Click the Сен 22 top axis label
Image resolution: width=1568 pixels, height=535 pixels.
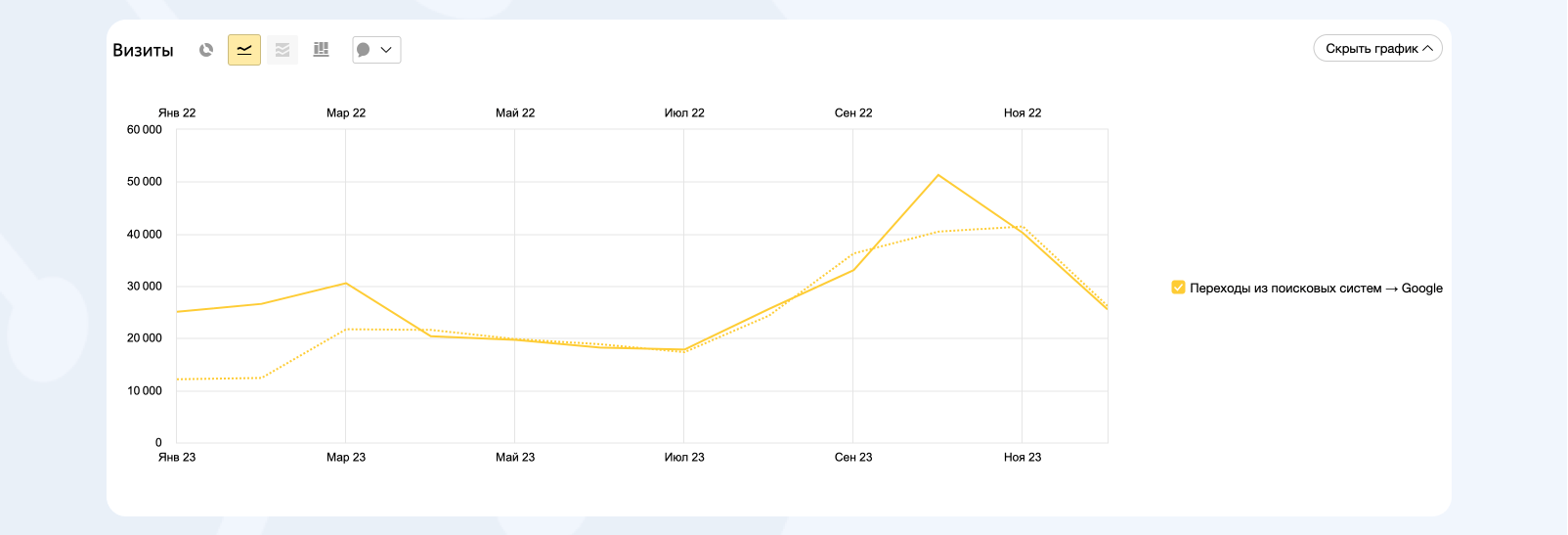[x=853, y=113]
